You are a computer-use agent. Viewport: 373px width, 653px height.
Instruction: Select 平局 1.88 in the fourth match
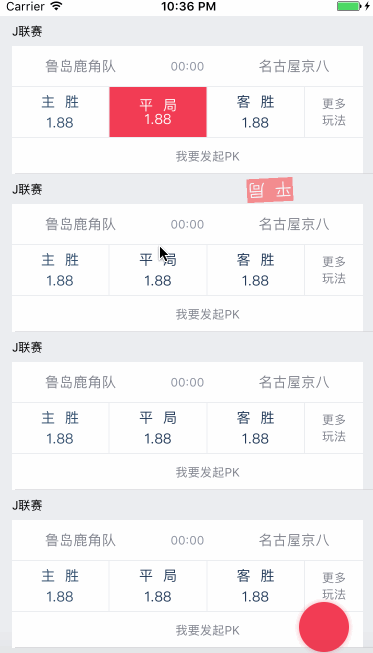tap(158, 586)
